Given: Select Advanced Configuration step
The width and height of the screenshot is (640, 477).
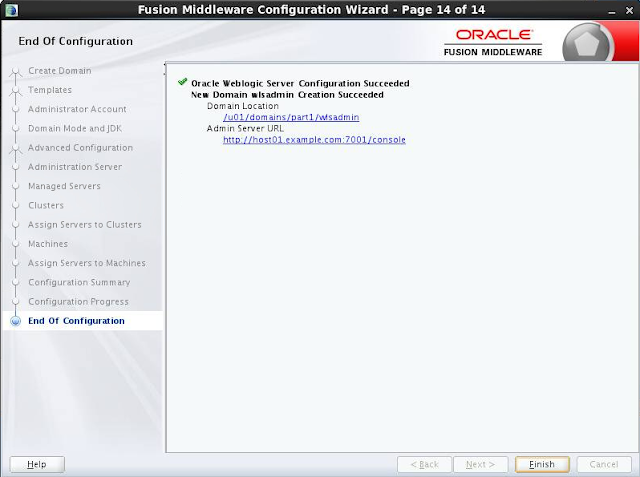Looking at the screenshot, I should point(80,147).
